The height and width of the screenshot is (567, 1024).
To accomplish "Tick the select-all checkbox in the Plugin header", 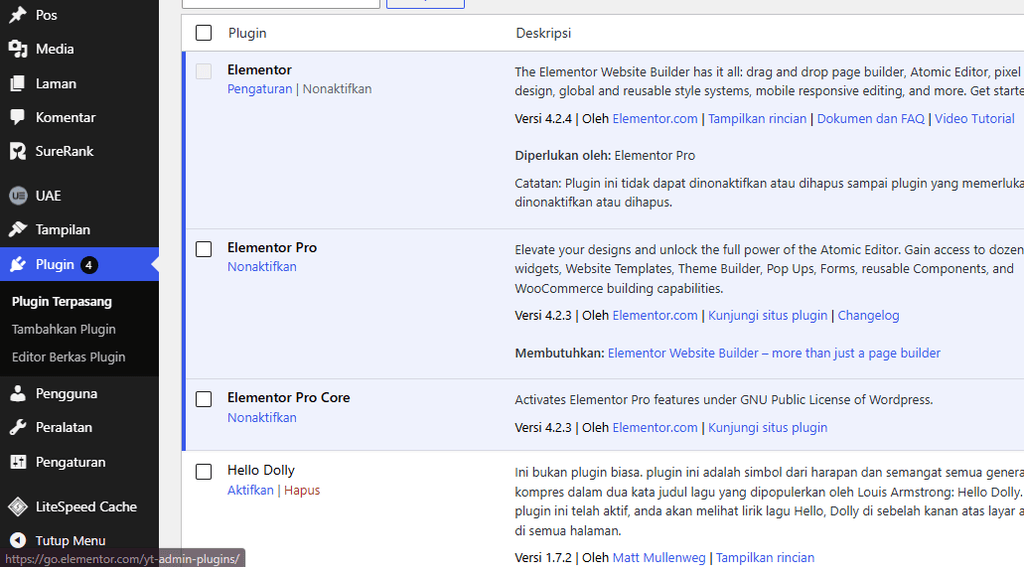I will pos(204,33).
